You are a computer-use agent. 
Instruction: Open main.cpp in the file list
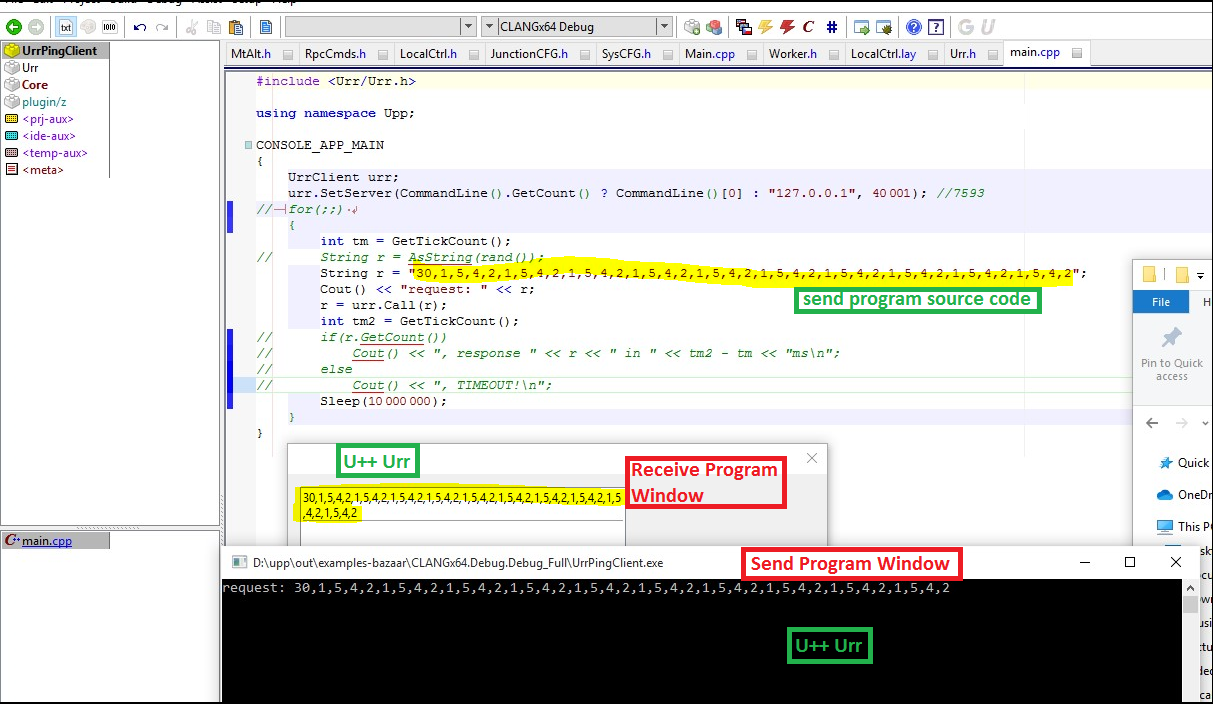click(46, 540)
